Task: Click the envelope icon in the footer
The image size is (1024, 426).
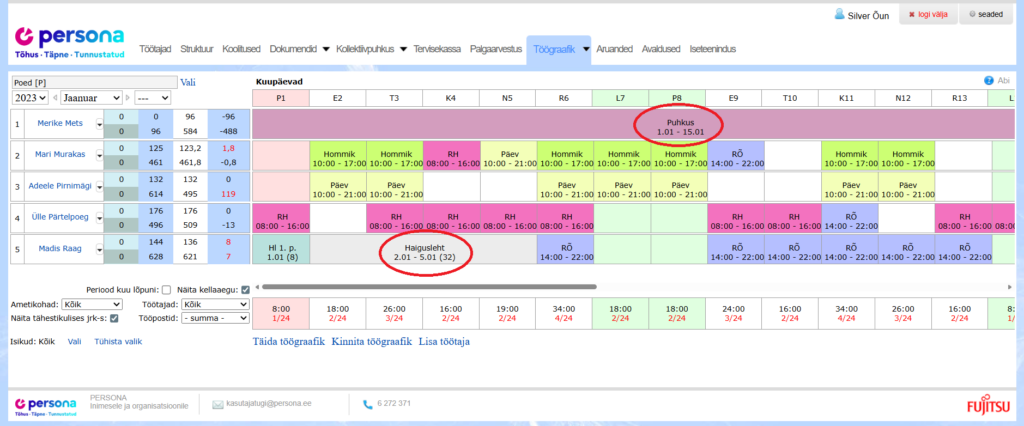Action: pos(218,403)
